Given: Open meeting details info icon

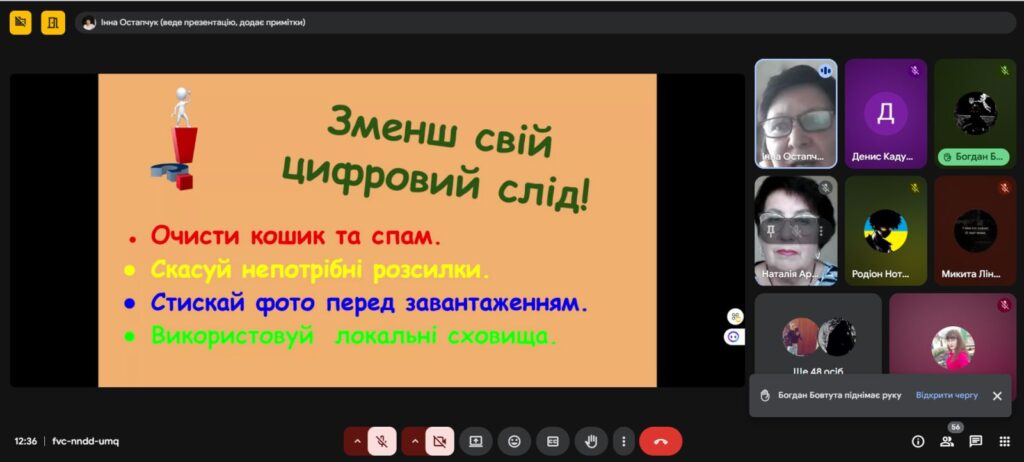Looking at the screenshot, I should pyautogui.click(x=918, y=441).
